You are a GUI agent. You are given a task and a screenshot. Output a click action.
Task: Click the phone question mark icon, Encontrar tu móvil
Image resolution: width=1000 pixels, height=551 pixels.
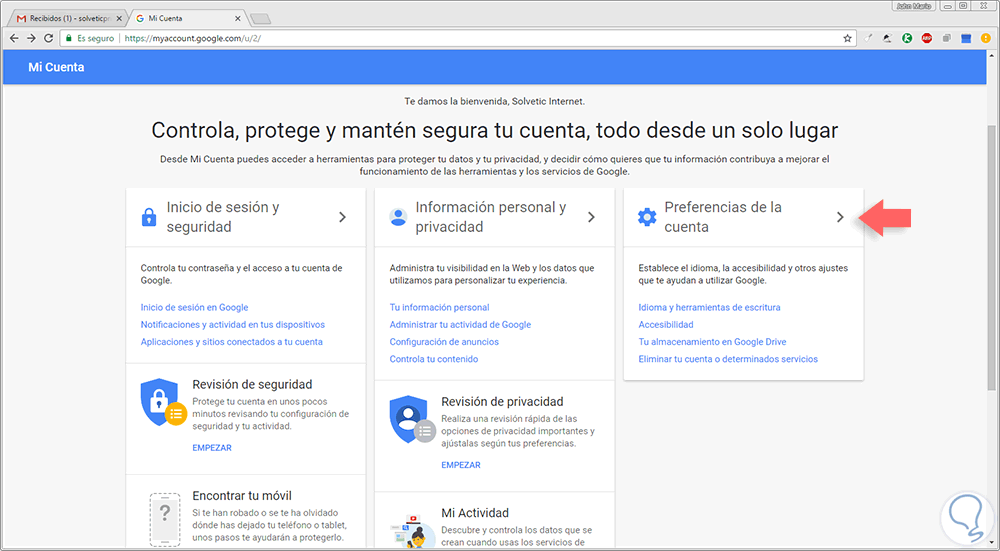click(x=165, y=519)
